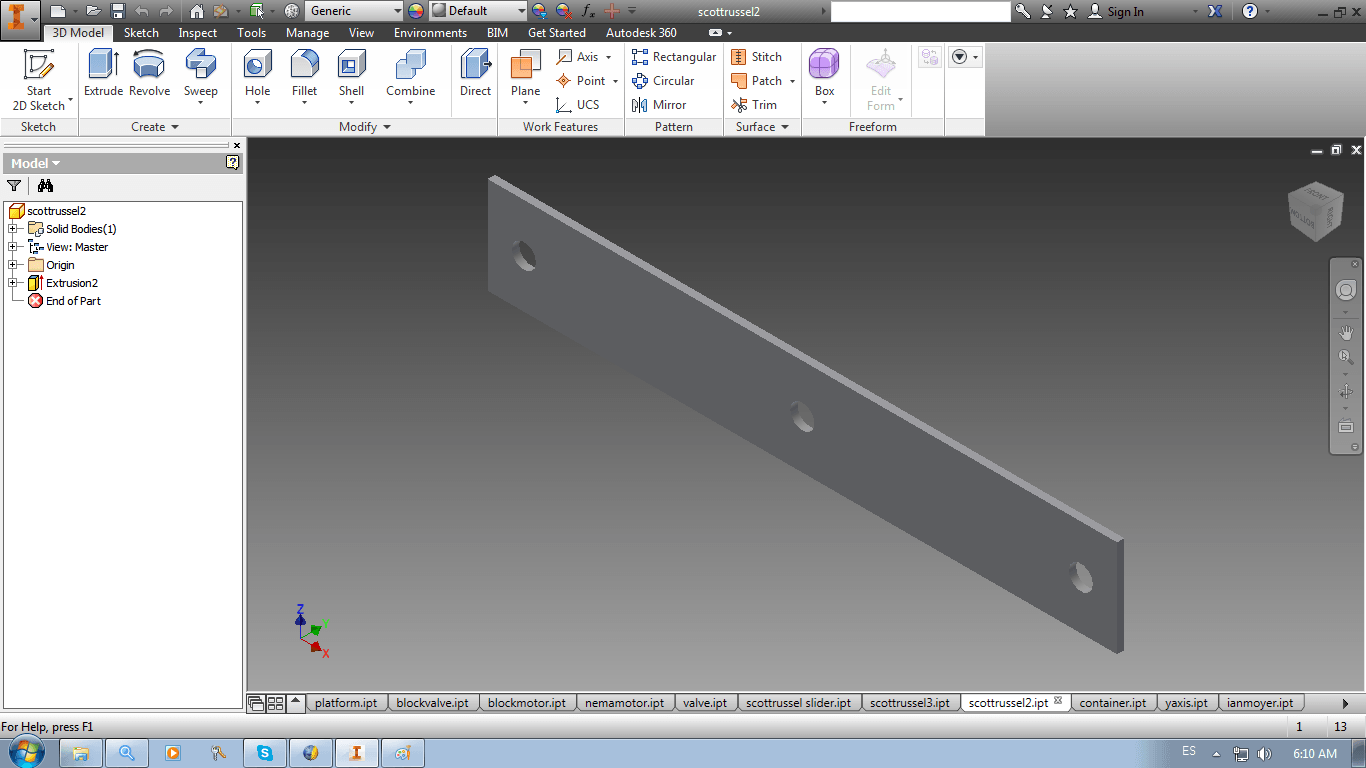Switch to the platform.ipt document tab
The height and width of the screenshot is (768, 1366).
point(346,703)
